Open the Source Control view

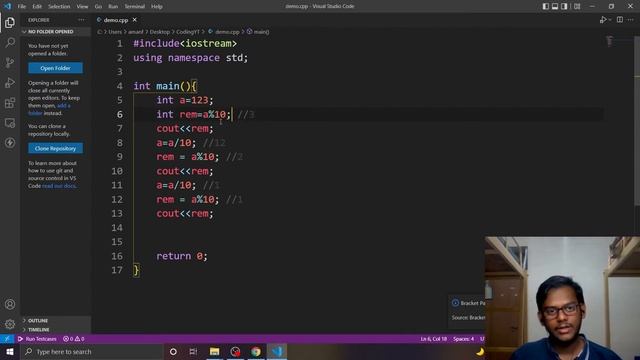point(10,62)
